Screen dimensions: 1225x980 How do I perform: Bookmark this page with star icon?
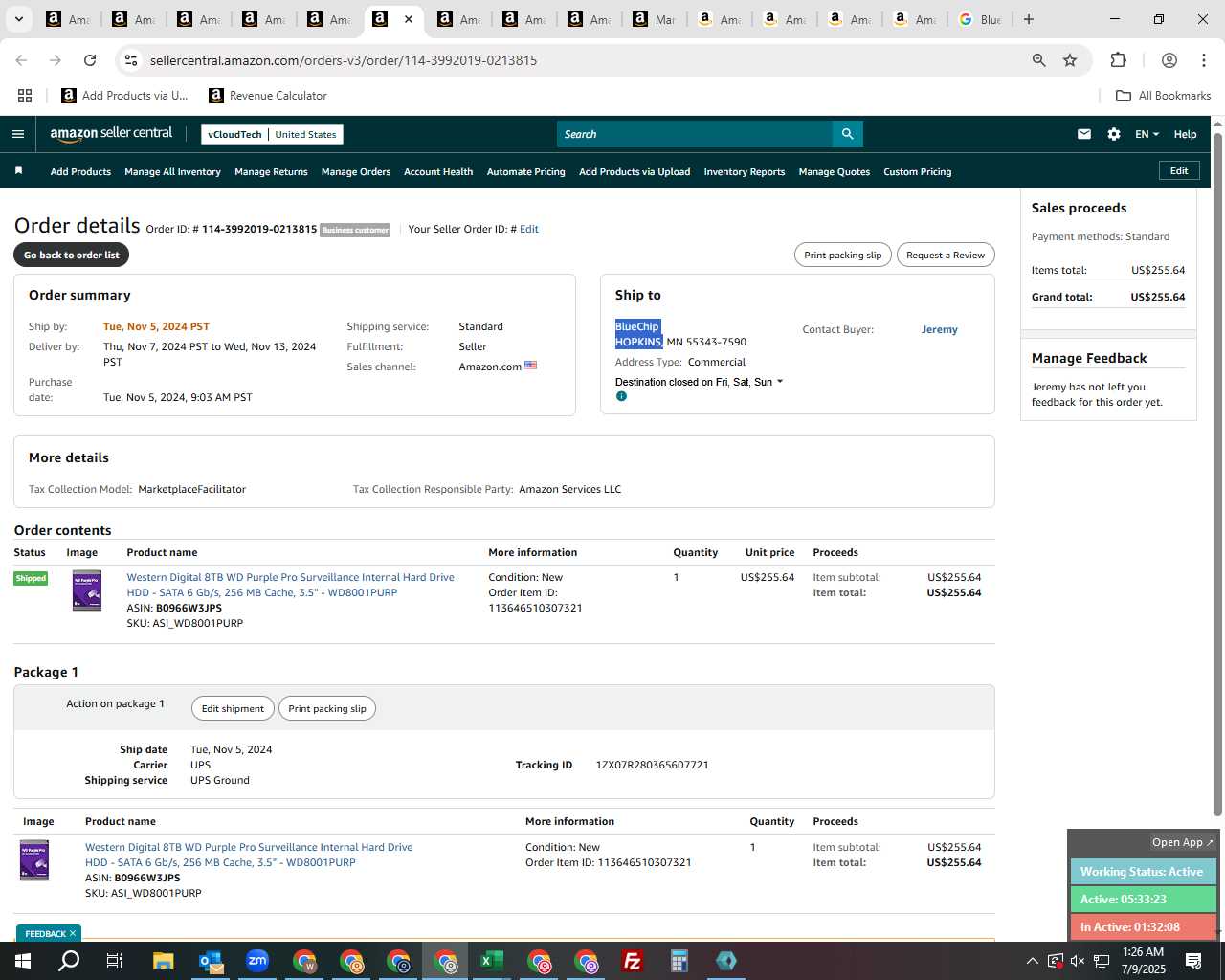click(1070, 60)
